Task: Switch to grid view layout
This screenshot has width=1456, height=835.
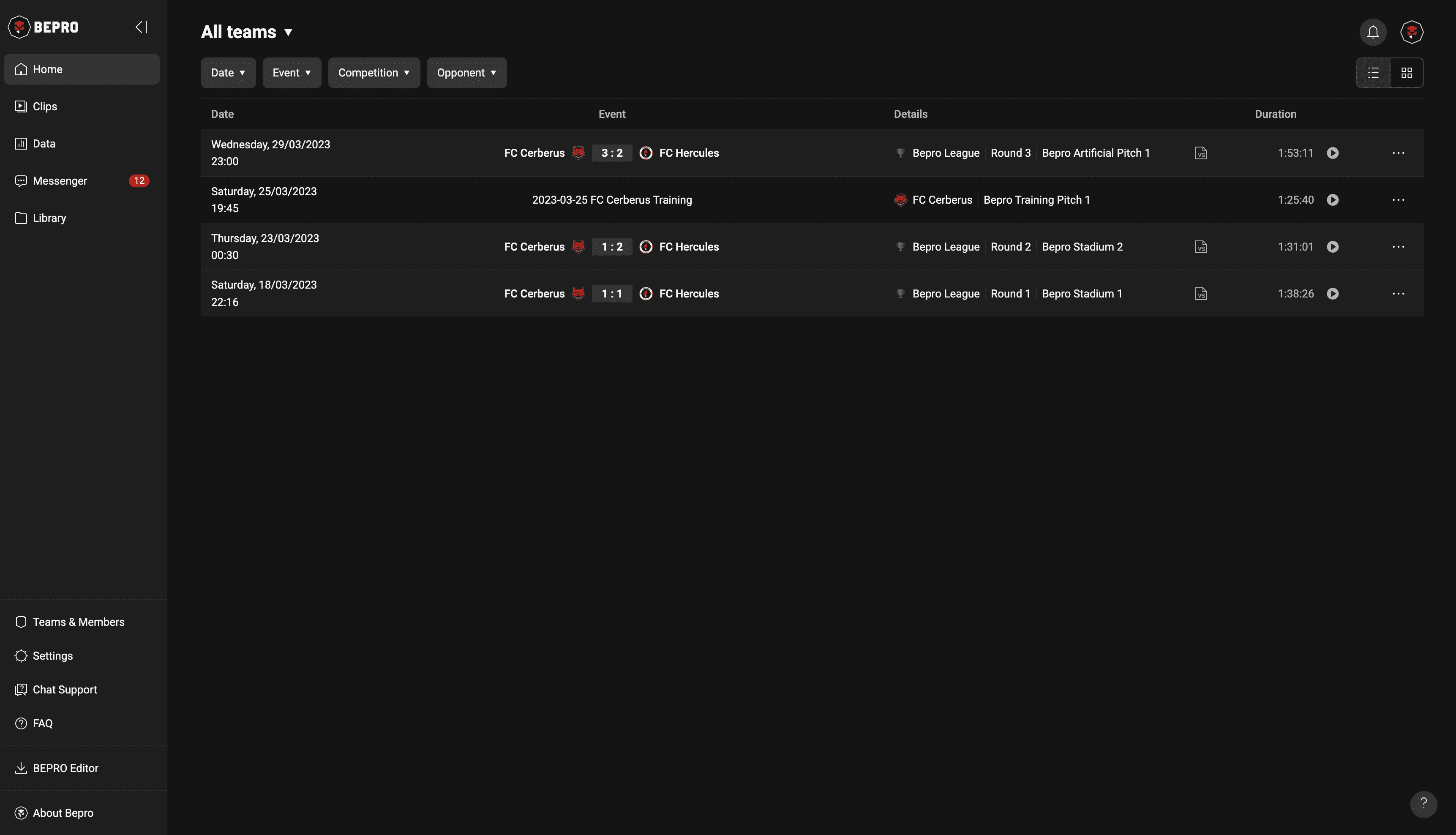Action: coord(1406,73)
